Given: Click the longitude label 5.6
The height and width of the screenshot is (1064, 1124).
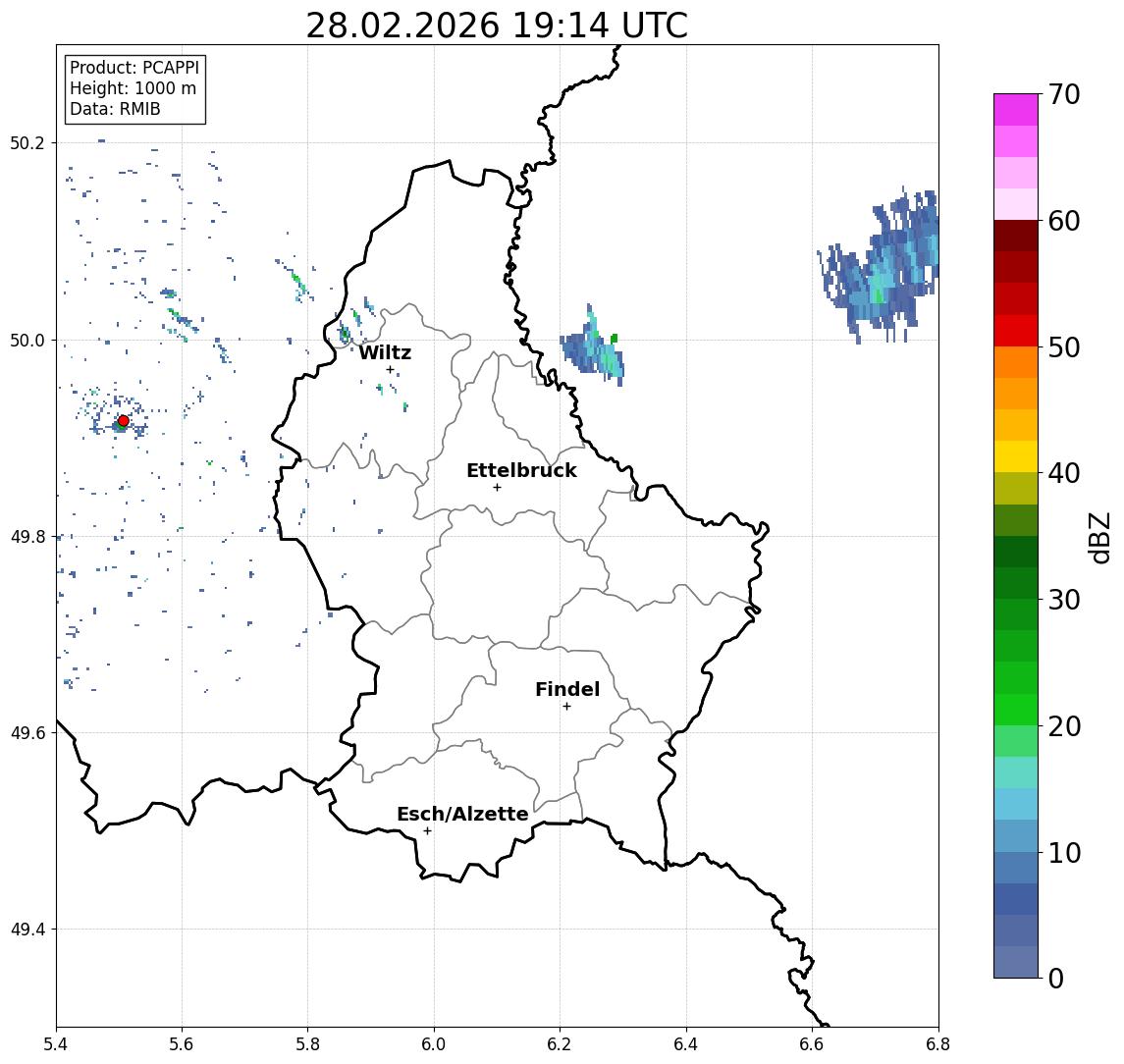Looking at the screenshot, I should (182, 1044).
